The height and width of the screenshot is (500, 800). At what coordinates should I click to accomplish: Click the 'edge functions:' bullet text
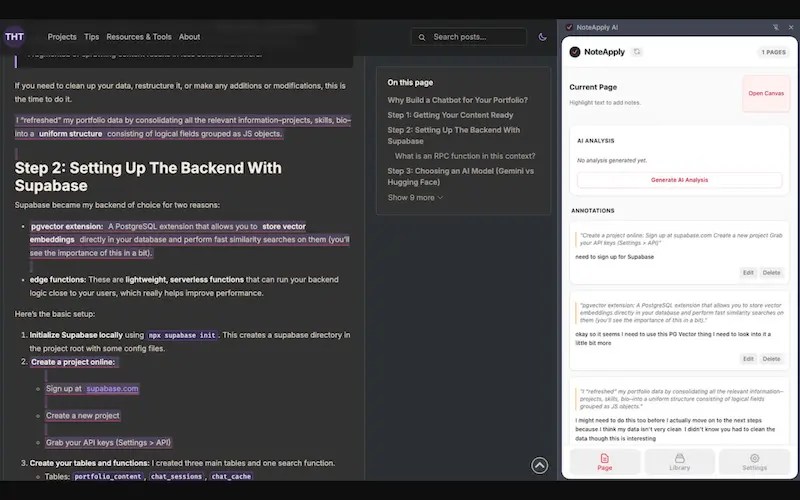coord(58,280)
